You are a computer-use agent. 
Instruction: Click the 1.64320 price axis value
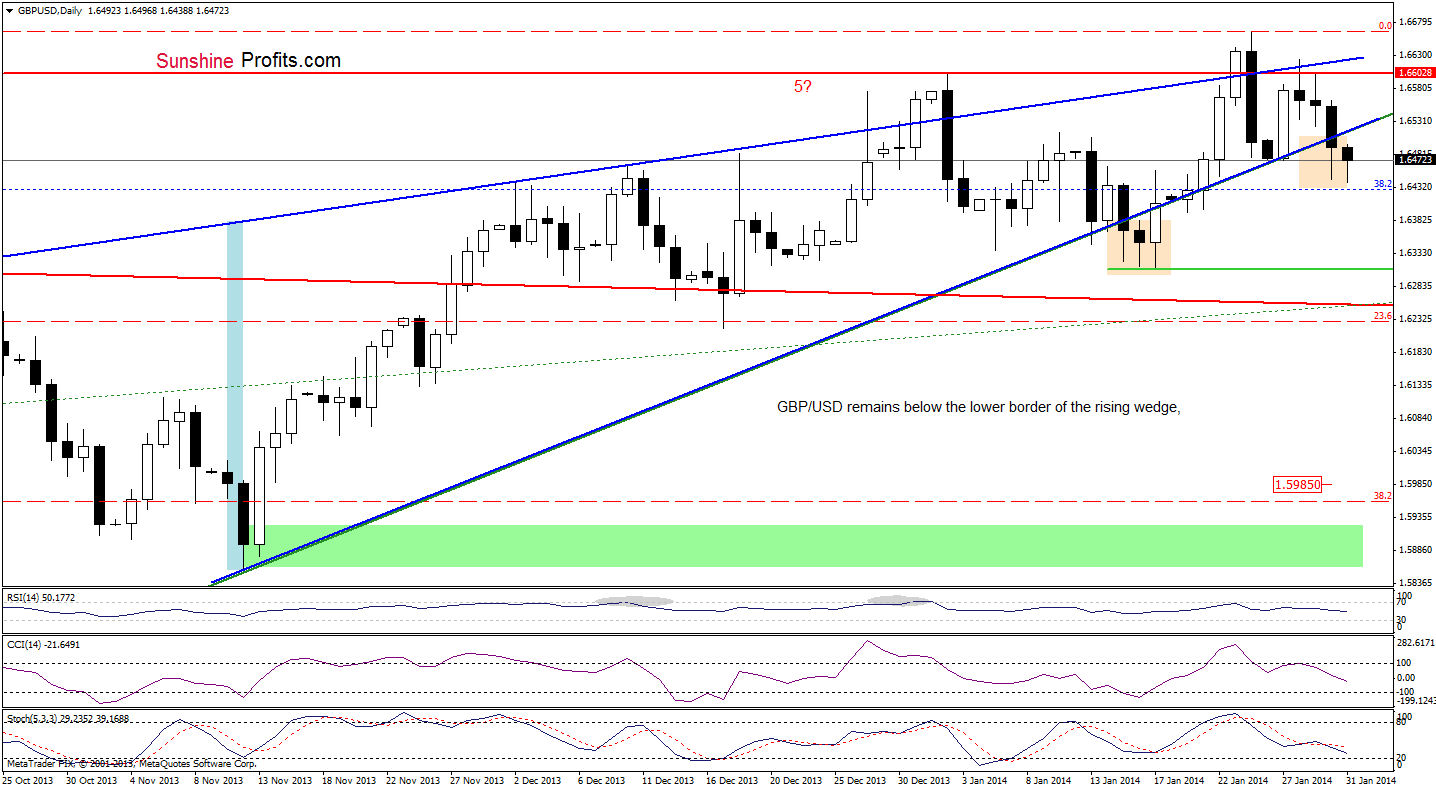click(x=1415, y=186)
